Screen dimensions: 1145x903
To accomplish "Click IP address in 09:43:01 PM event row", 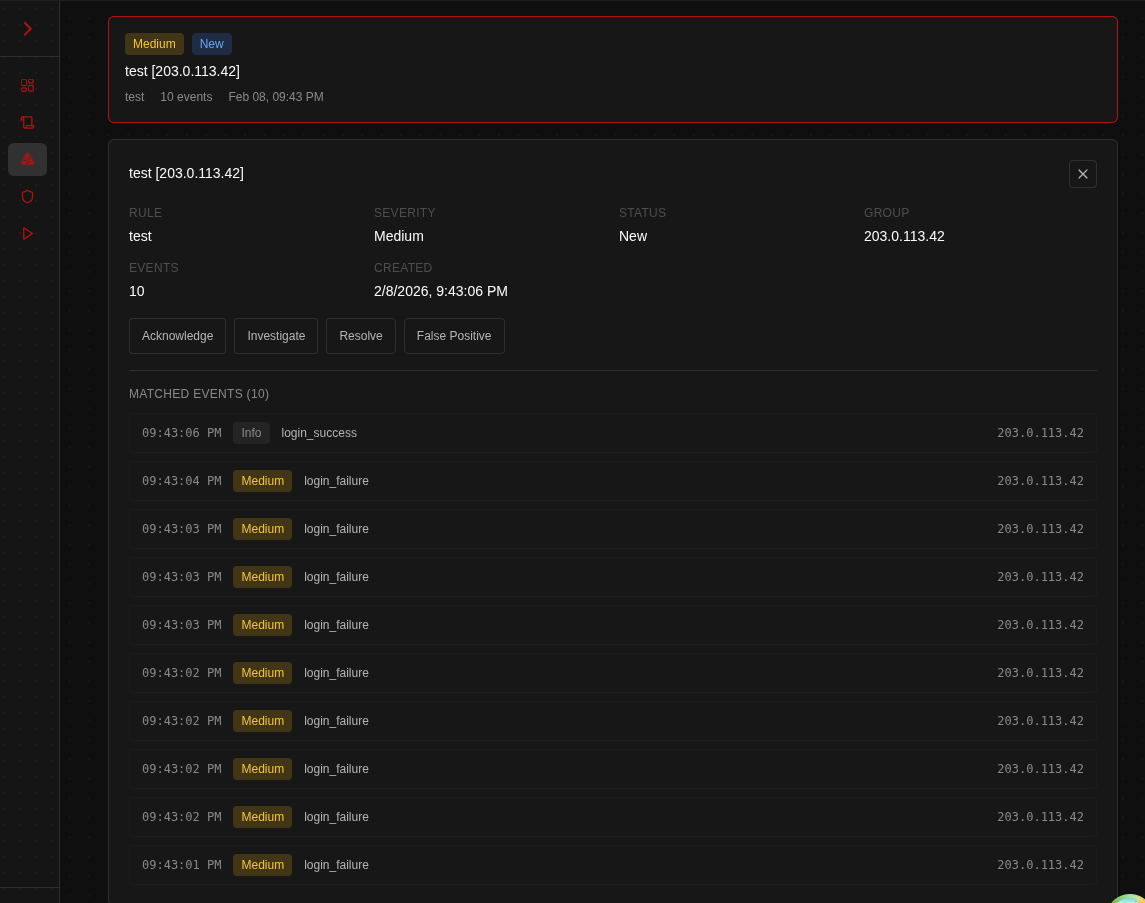I will [x=1041, y=865].
